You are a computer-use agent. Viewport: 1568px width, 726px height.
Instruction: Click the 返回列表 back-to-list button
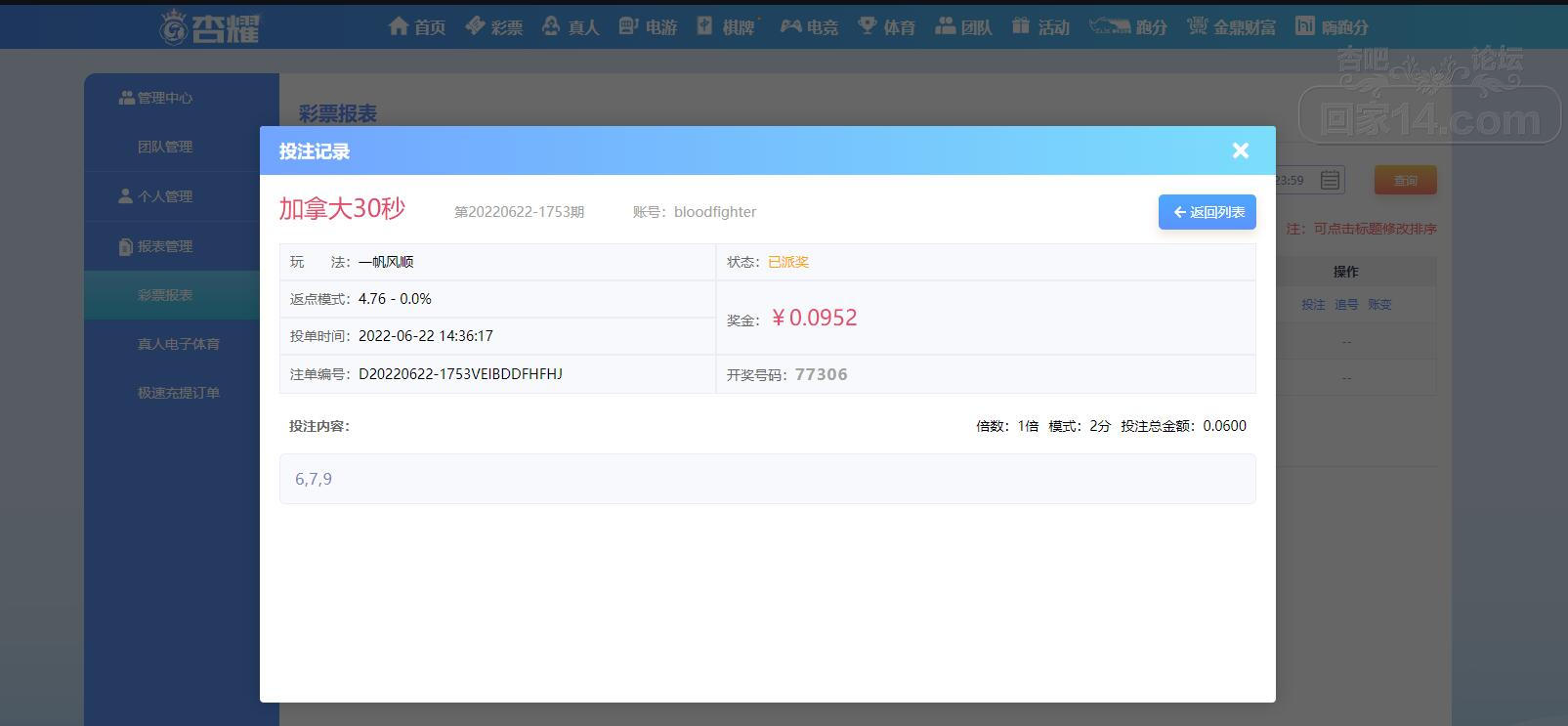pyautogui.click(x=1208, y=212)
